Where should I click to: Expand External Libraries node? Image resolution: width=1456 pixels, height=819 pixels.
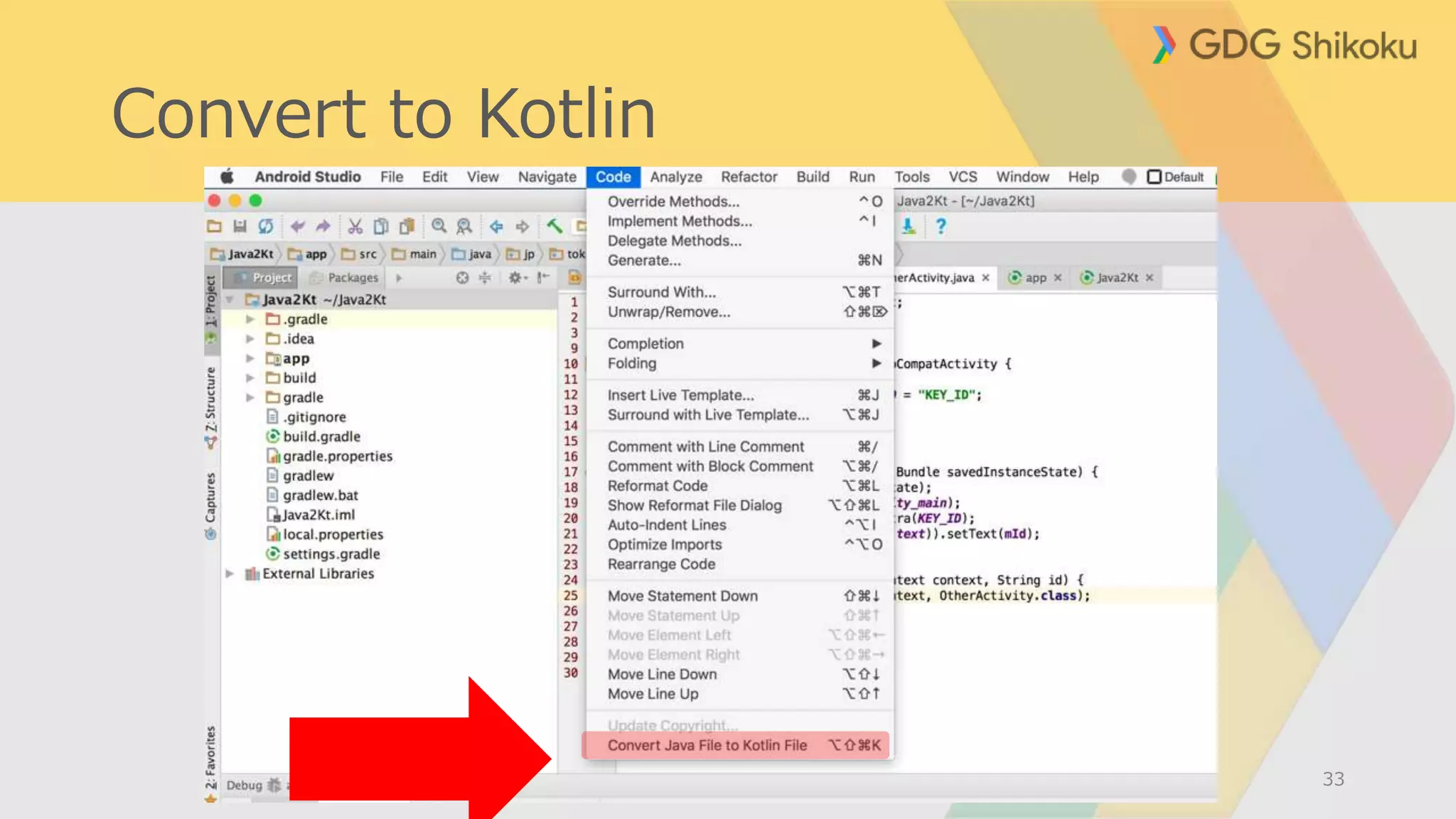[x=230, y=574]
